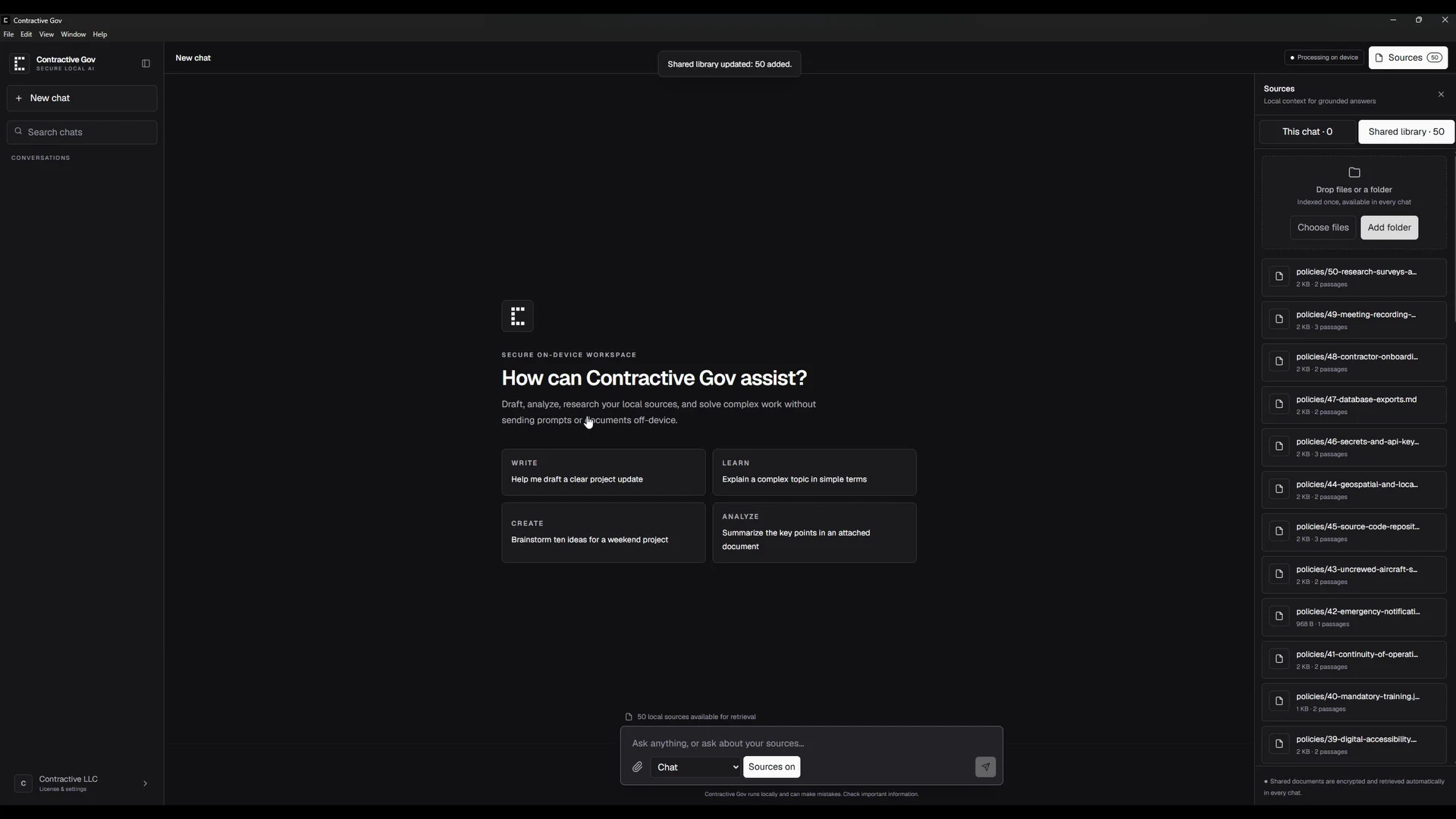Open policies/45-source-code-reposit source
Screen dimensions: 1456x819
click(x=1354, y=532)
